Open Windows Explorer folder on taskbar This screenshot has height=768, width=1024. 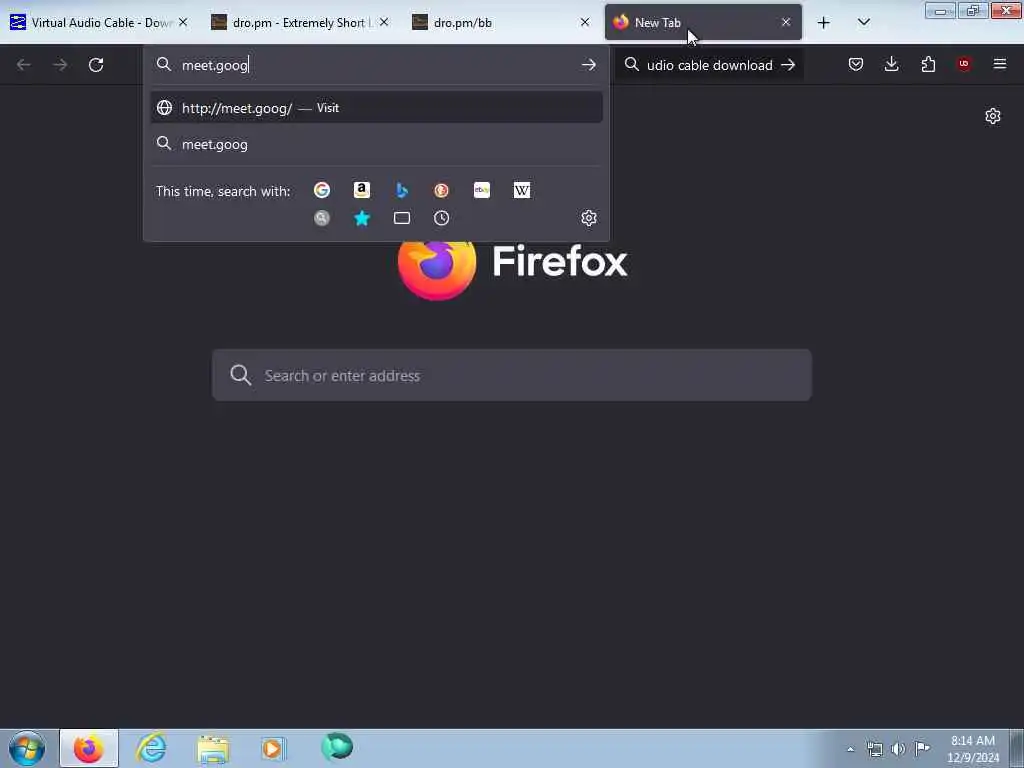213,748
